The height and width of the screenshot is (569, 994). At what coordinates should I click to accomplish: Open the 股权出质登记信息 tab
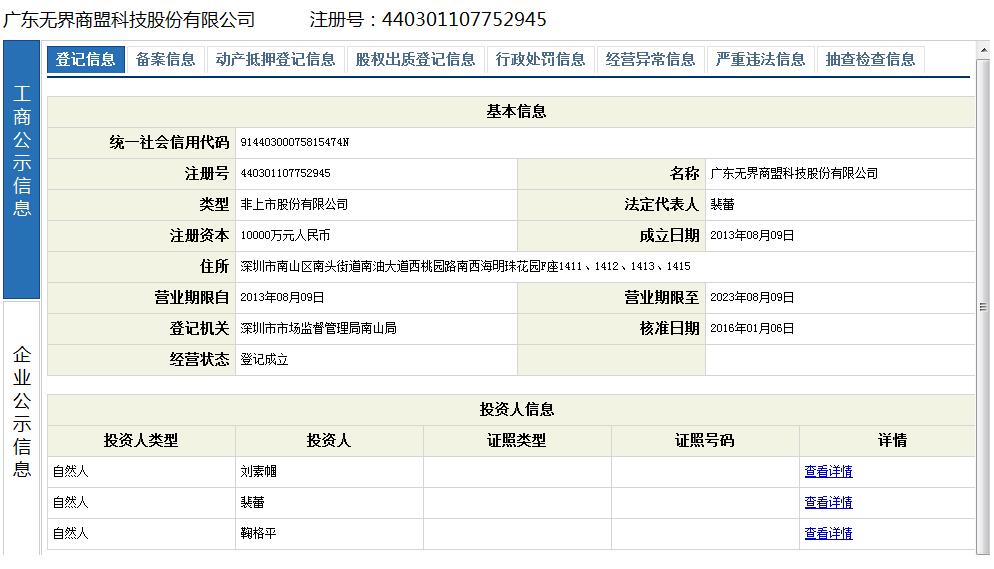416,59
